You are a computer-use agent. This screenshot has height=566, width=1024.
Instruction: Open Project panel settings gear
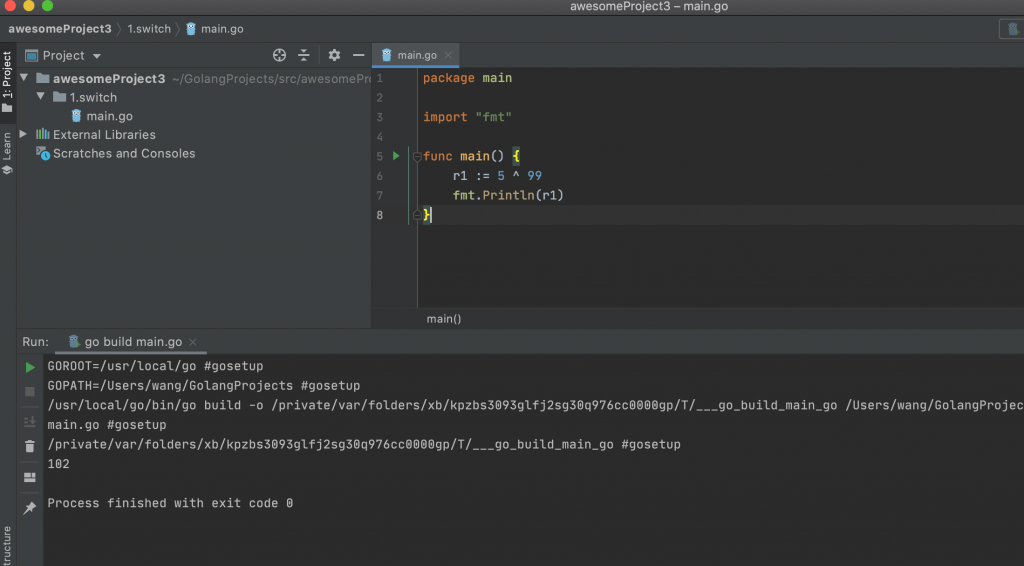pos(334,55)
